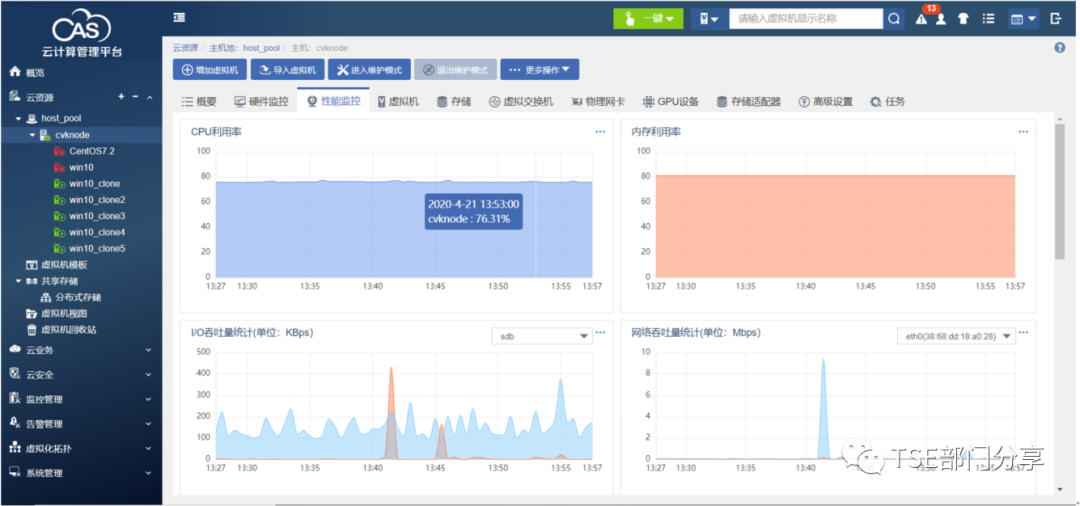Open CPU利用率 chart options ellipsis
The image size is (1080, 506).
(600, 131)
